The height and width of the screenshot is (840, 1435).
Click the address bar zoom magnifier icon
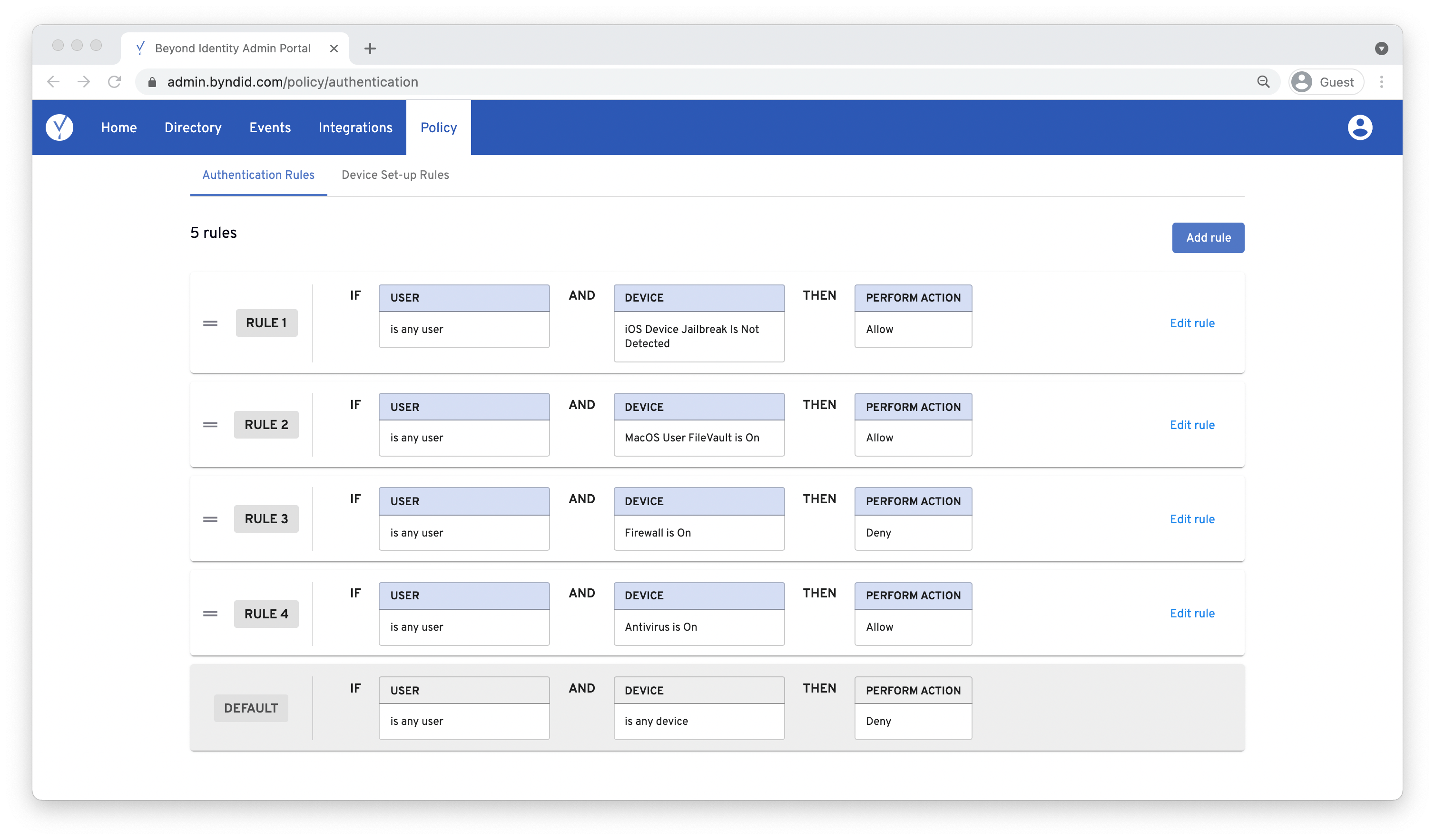click(1263, 82)
